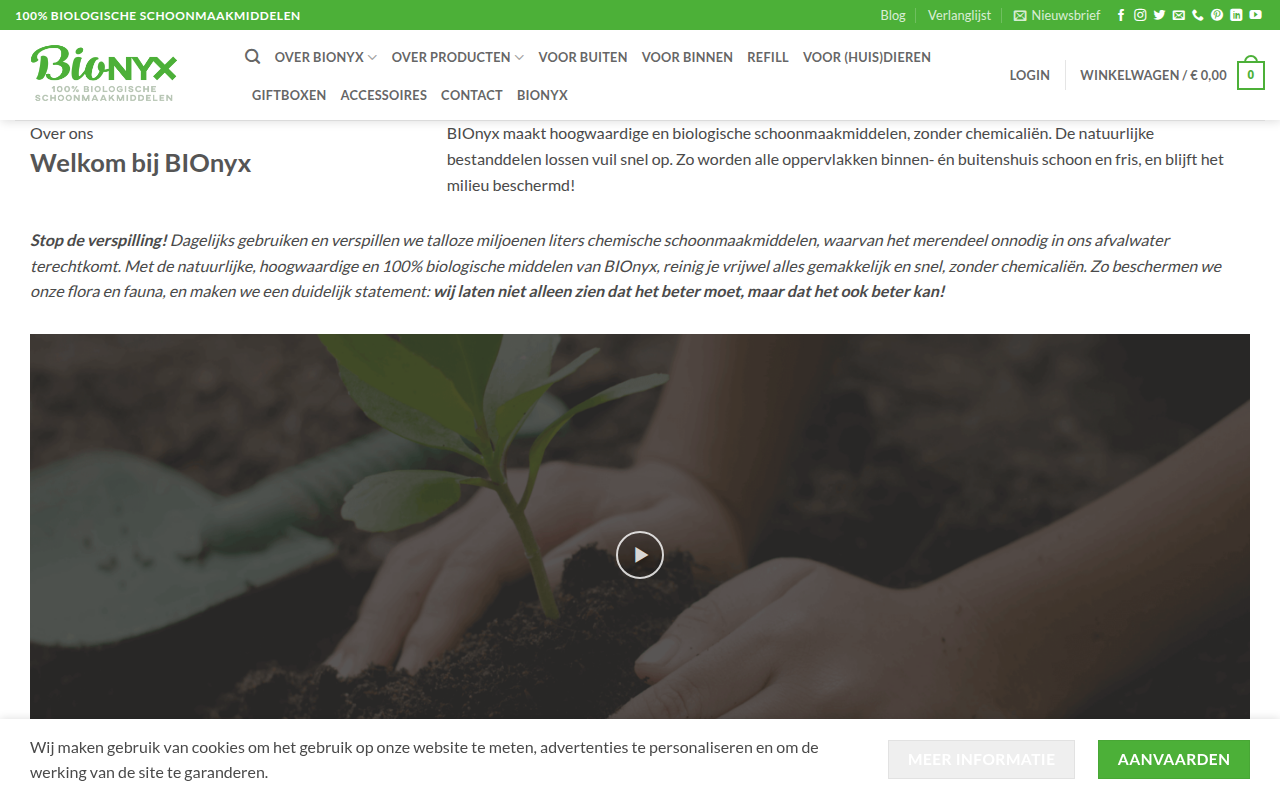The width and height of the screenshot is (1280, 800).
Task: Open the BIONYX menu item
Action: pos(542,95)
